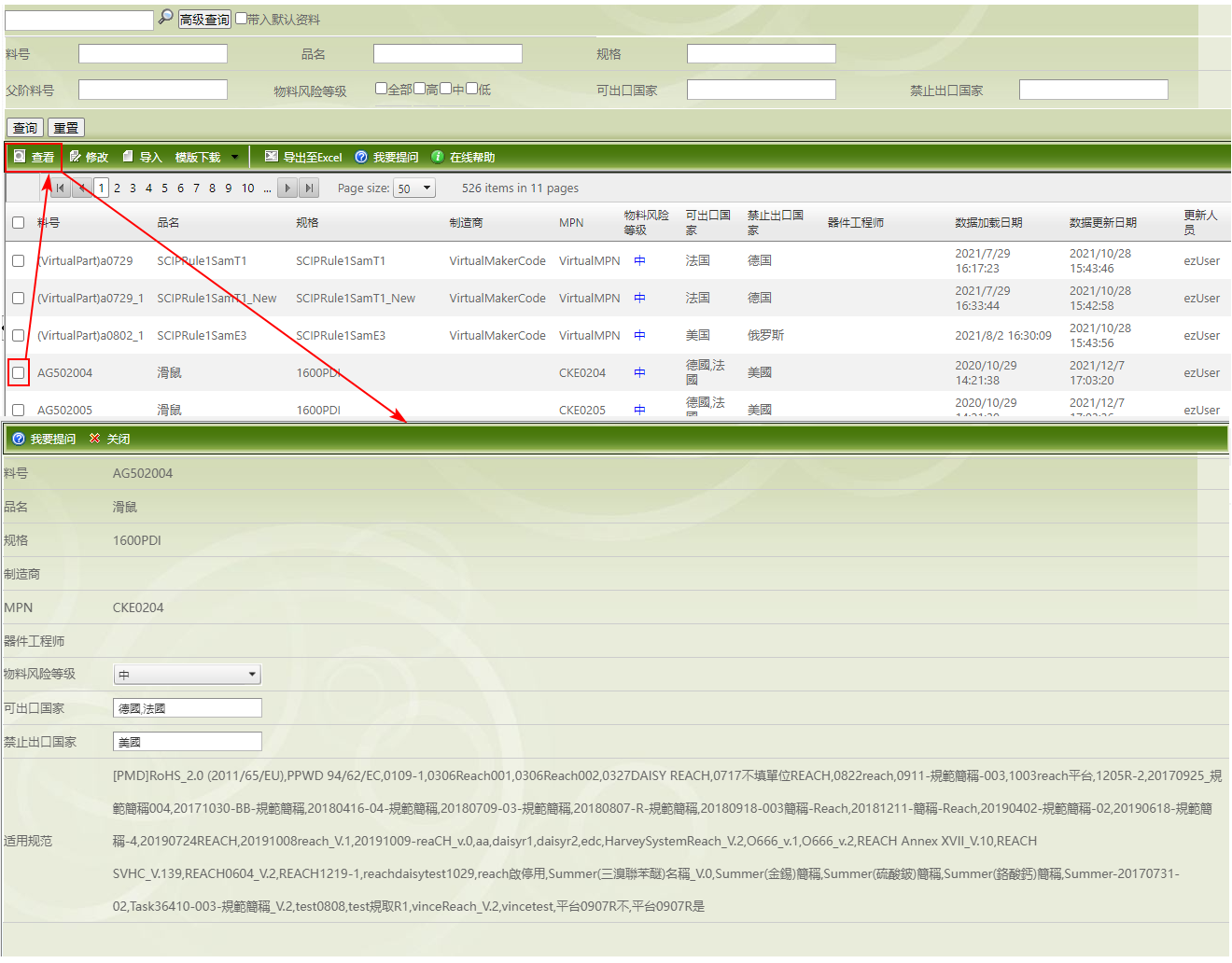
Task: Click the 俄罗斯 cell in the table
Action: coord(765,335)
